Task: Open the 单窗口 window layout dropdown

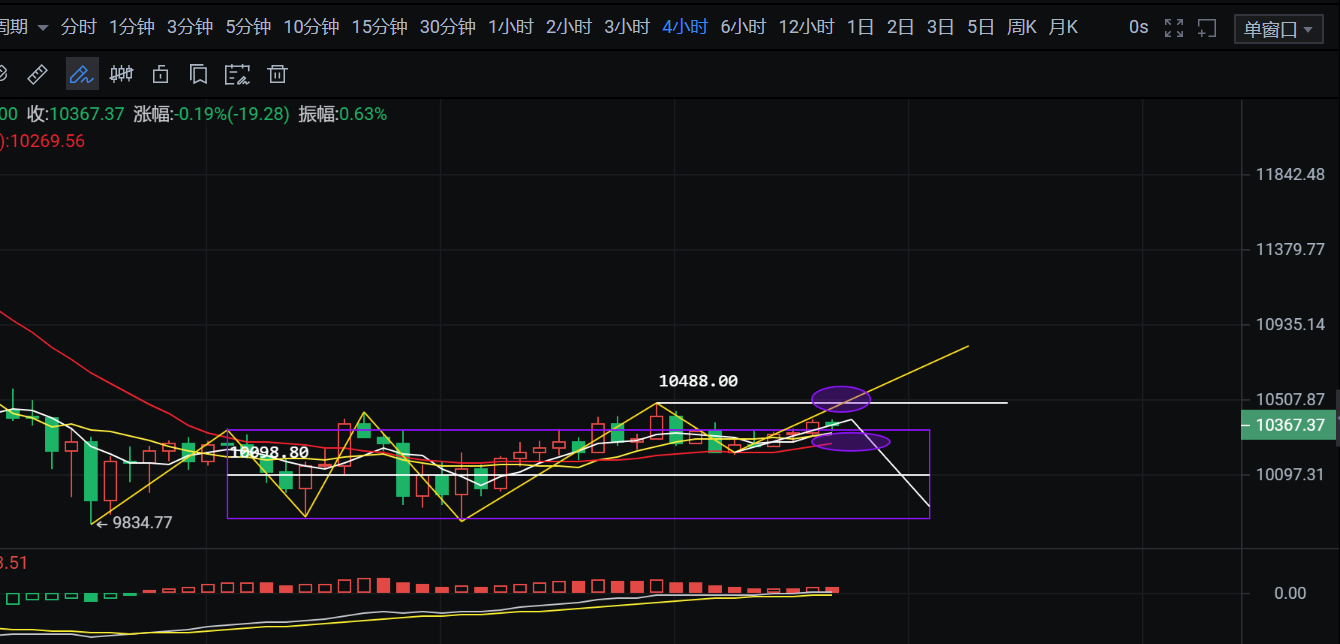Action: 1278,29
